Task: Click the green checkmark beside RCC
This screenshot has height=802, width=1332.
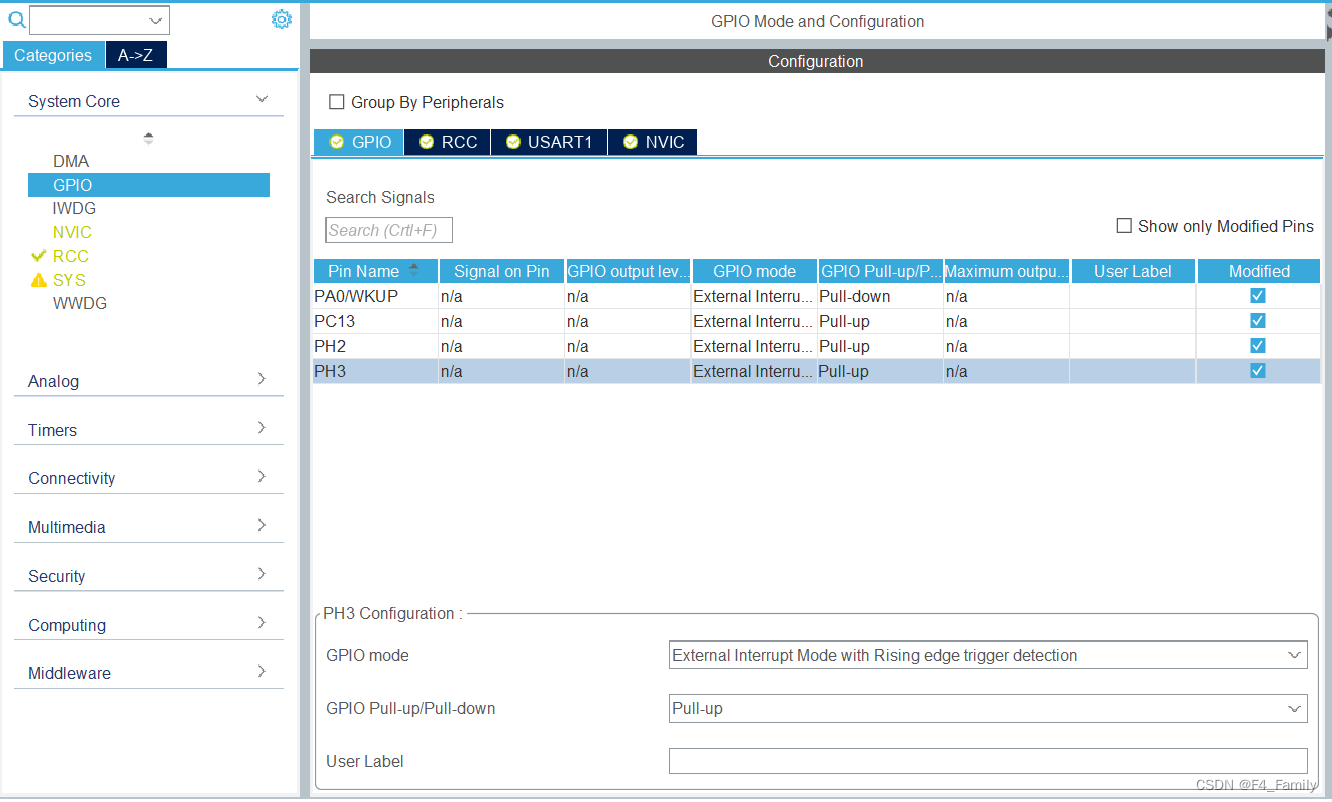Action: (x=39, y=256)
